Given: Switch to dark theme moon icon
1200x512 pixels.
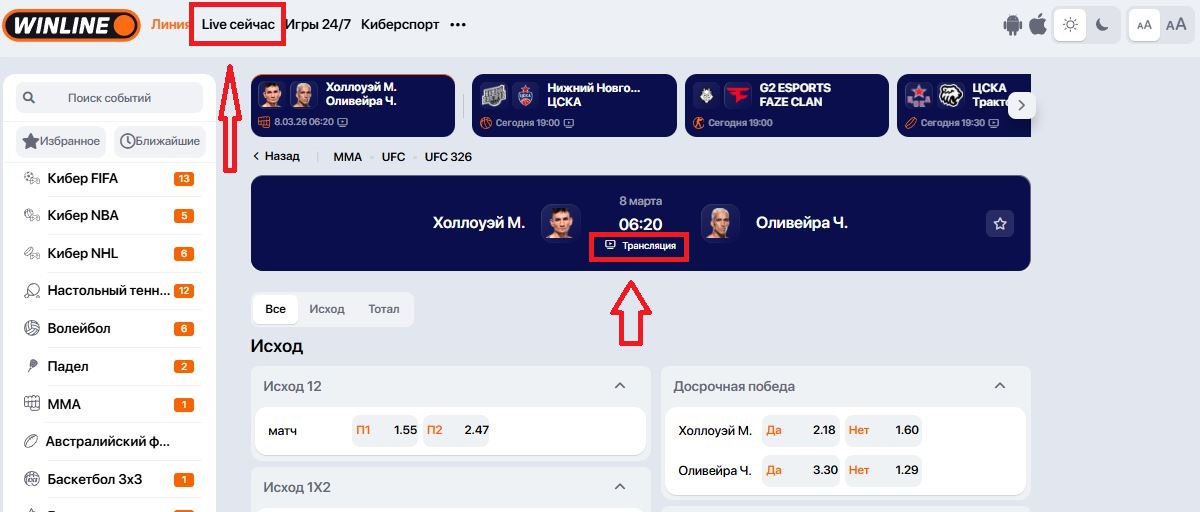Looking at the screenshot, I should (1102, 25).
